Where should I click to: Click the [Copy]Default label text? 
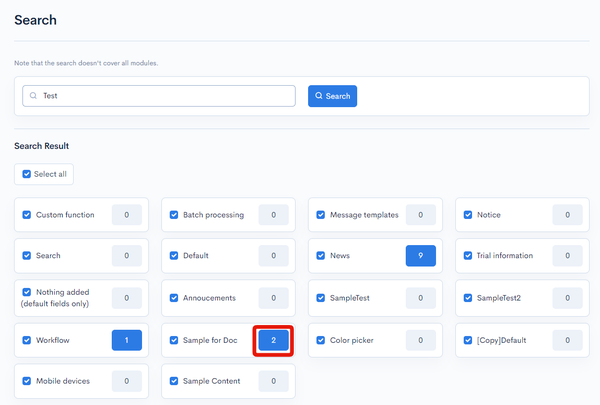pyautogui.click(x=501, y=340)
